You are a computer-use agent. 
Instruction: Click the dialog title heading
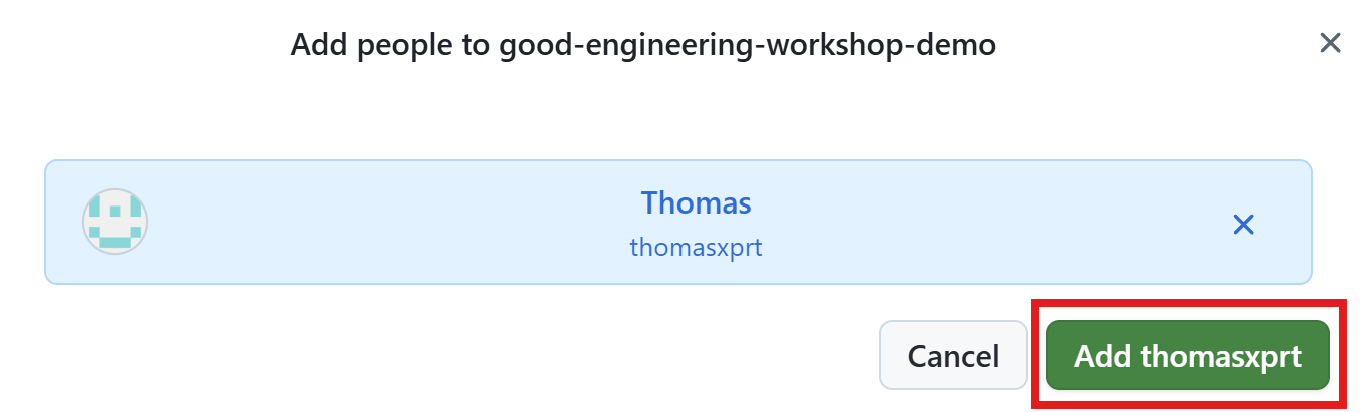[x=643, y=45]
